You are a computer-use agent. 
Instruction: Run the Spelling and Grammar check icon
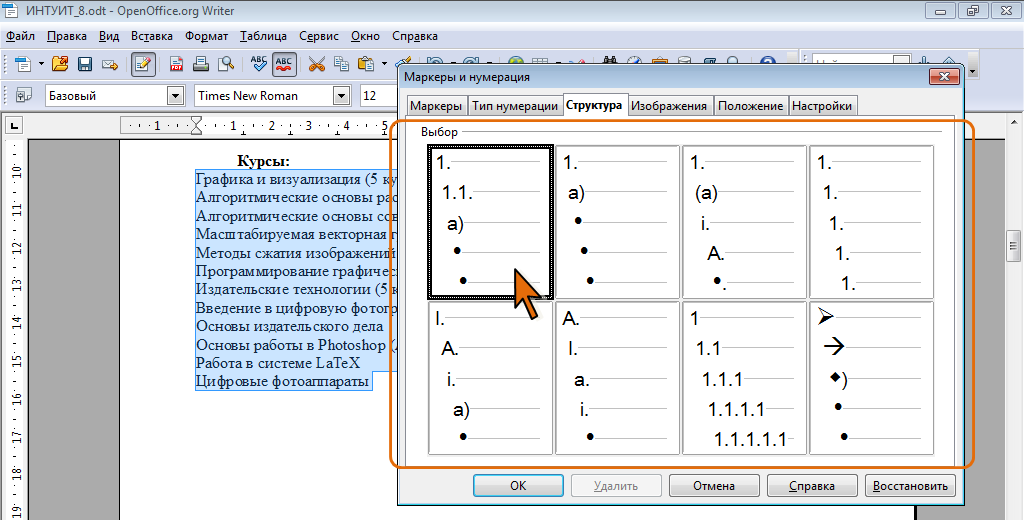[259, 64]
